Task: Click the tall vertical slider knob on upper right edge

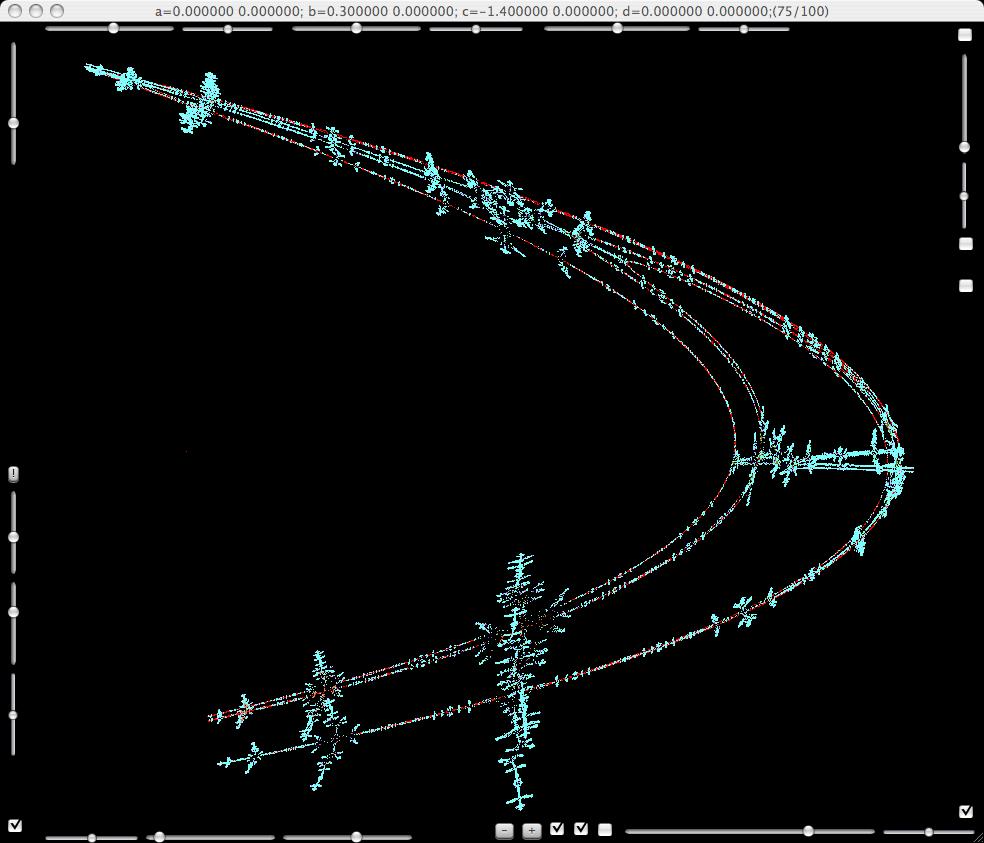Action: click(965, 147)
